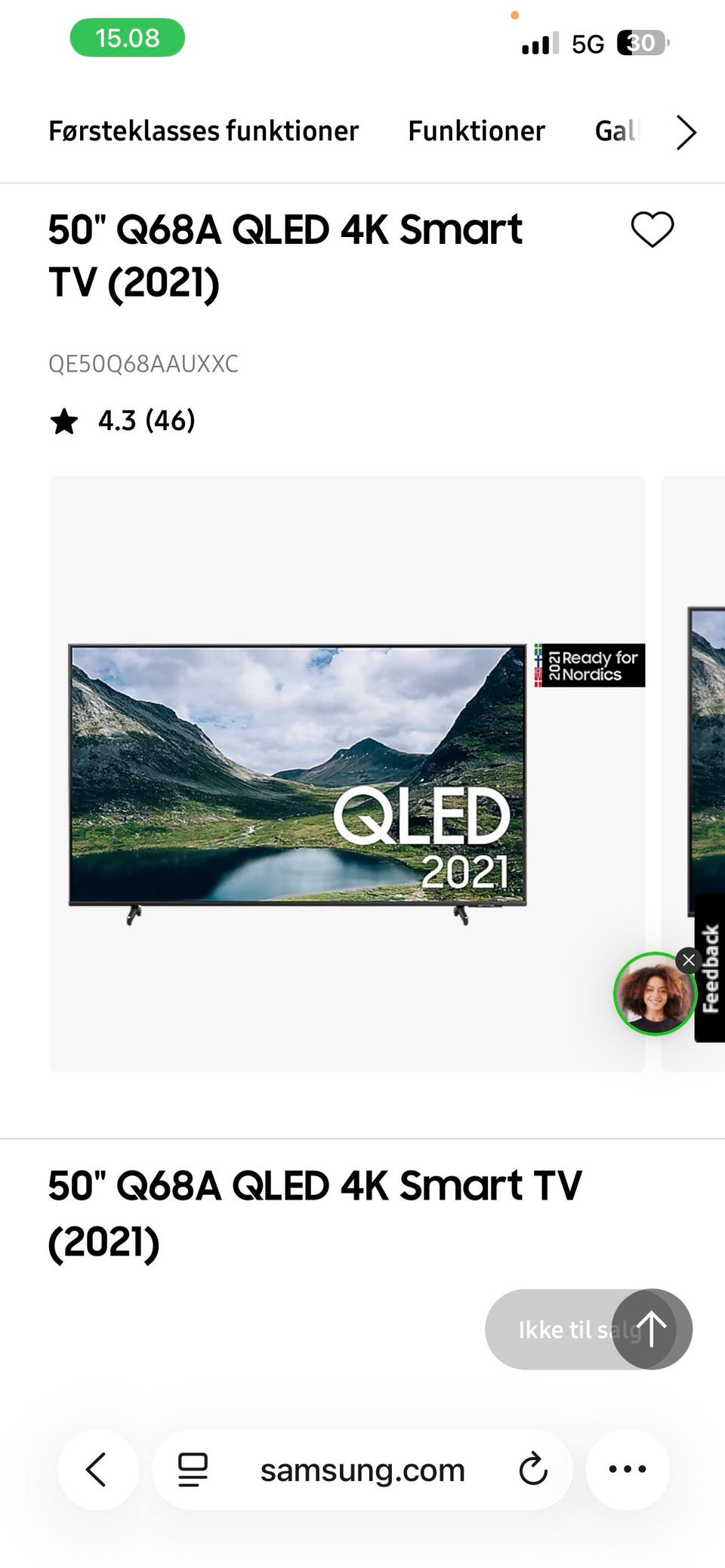
Task: Tap the browser back arrow
Action: tap(97, 1469)
